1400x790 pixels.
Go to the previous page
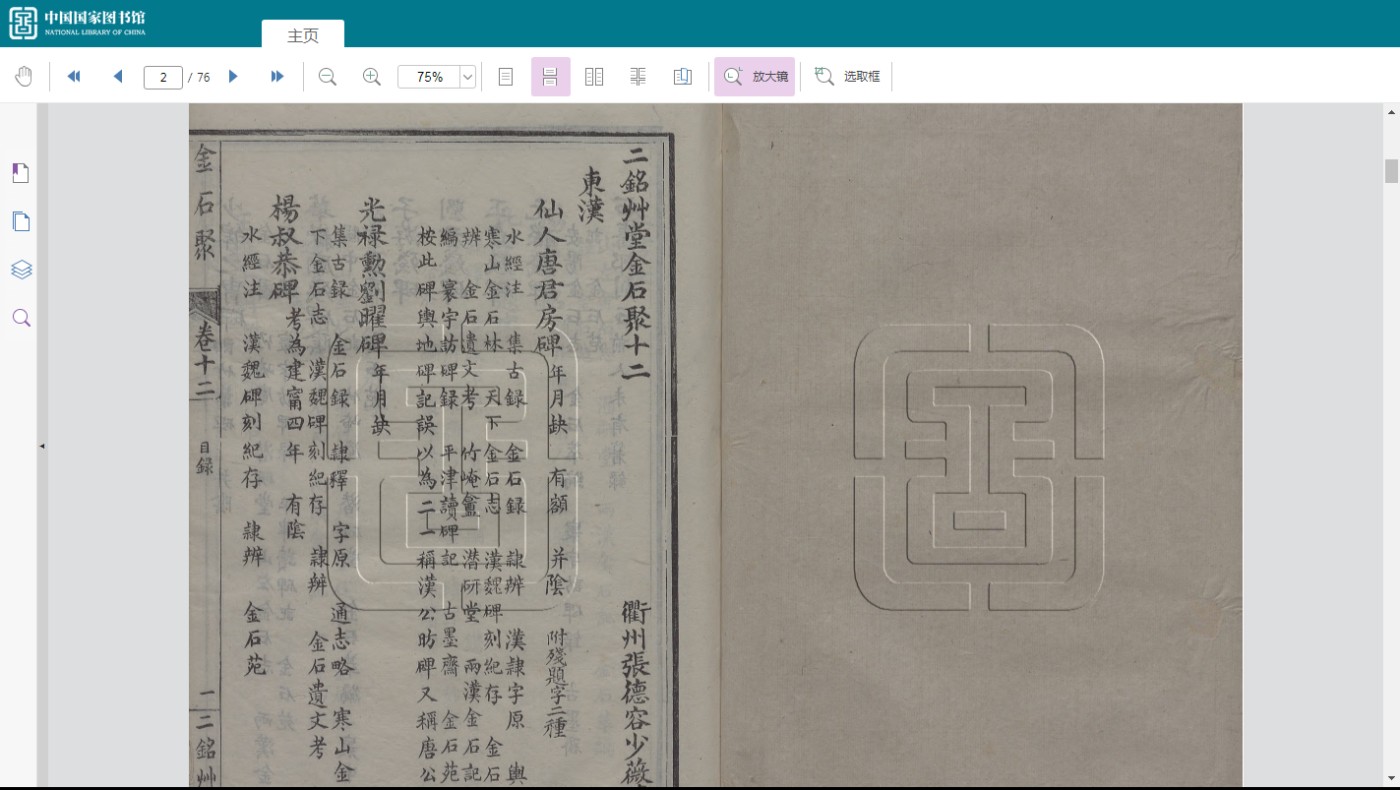(x=118, y=77)
